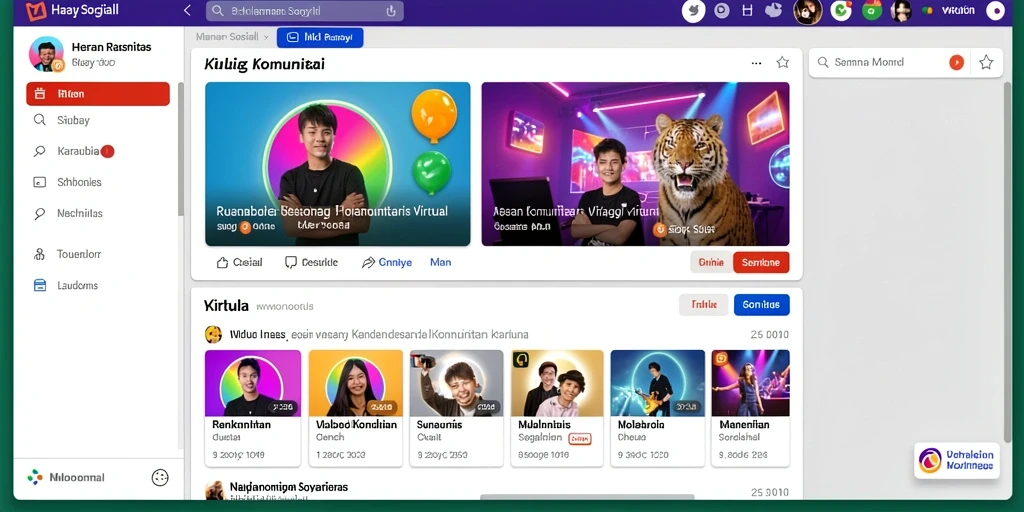Click the bird icon in top bar
1024x512 pixels.
[x=694, y=11]
